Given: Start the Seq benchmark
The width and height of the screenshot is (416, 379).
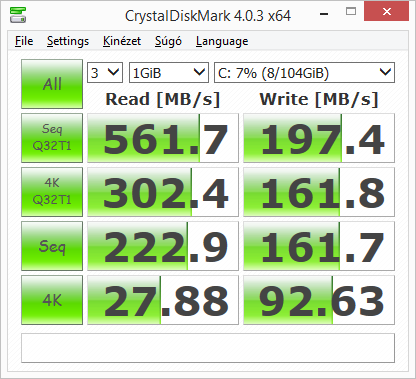Looking at the screenshot, I should coord(52,246).
